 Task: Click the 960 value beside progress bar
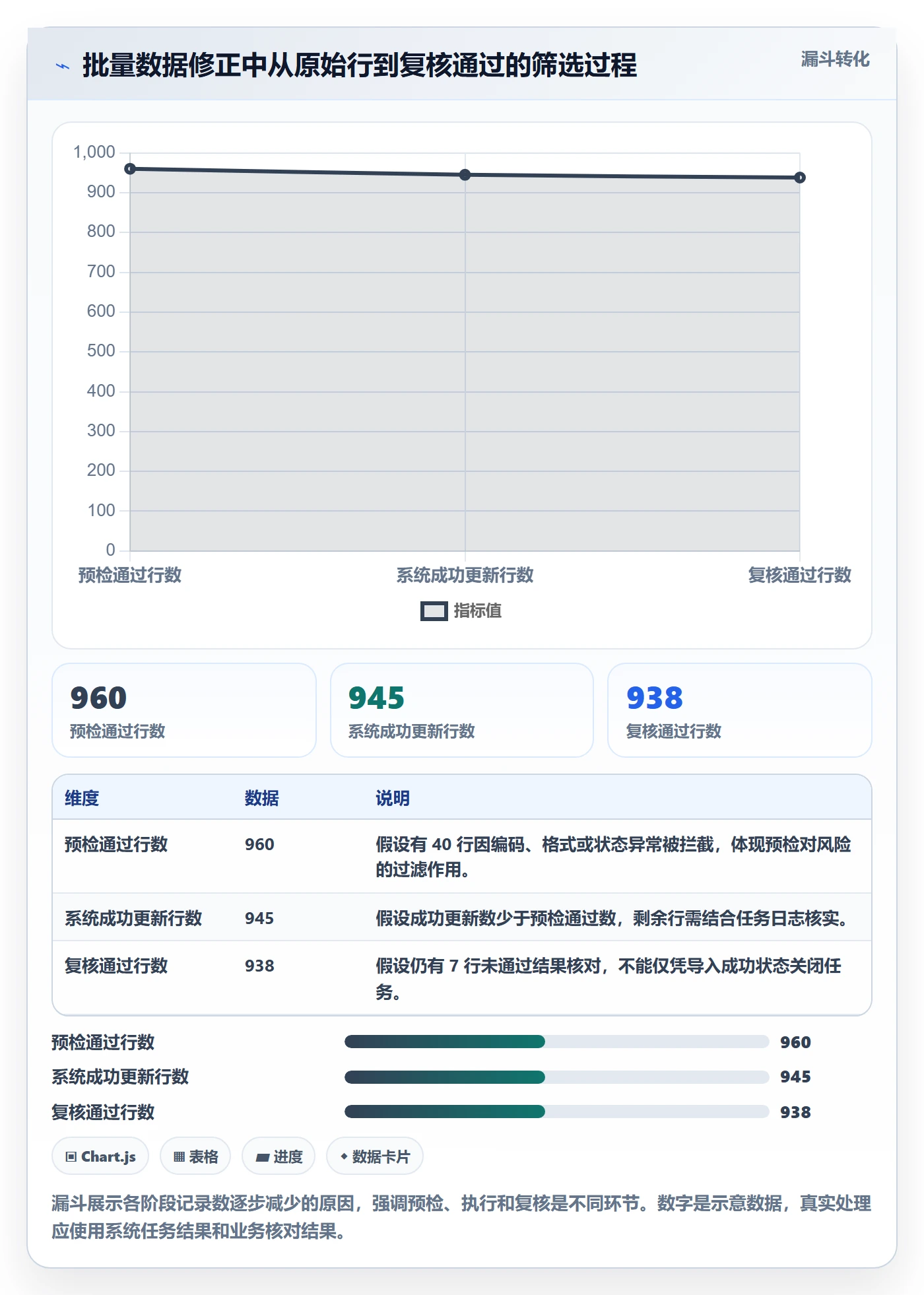coord(795,1042)
